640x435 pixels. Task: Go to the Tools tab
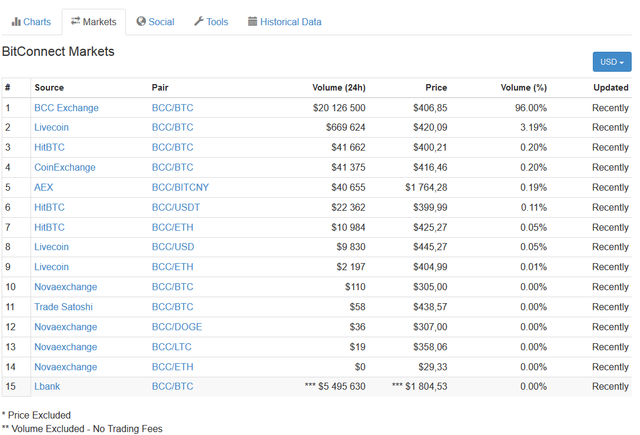pos(211,22)
